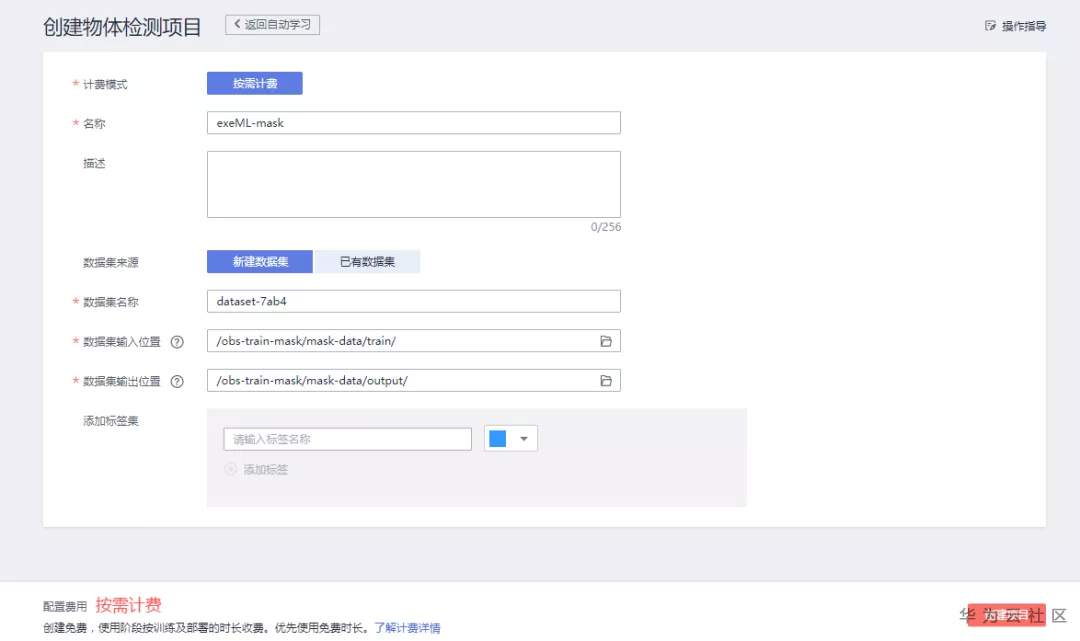
Task: Click the 请输入标签名称 label name box
Action: [x=347, y=439]
